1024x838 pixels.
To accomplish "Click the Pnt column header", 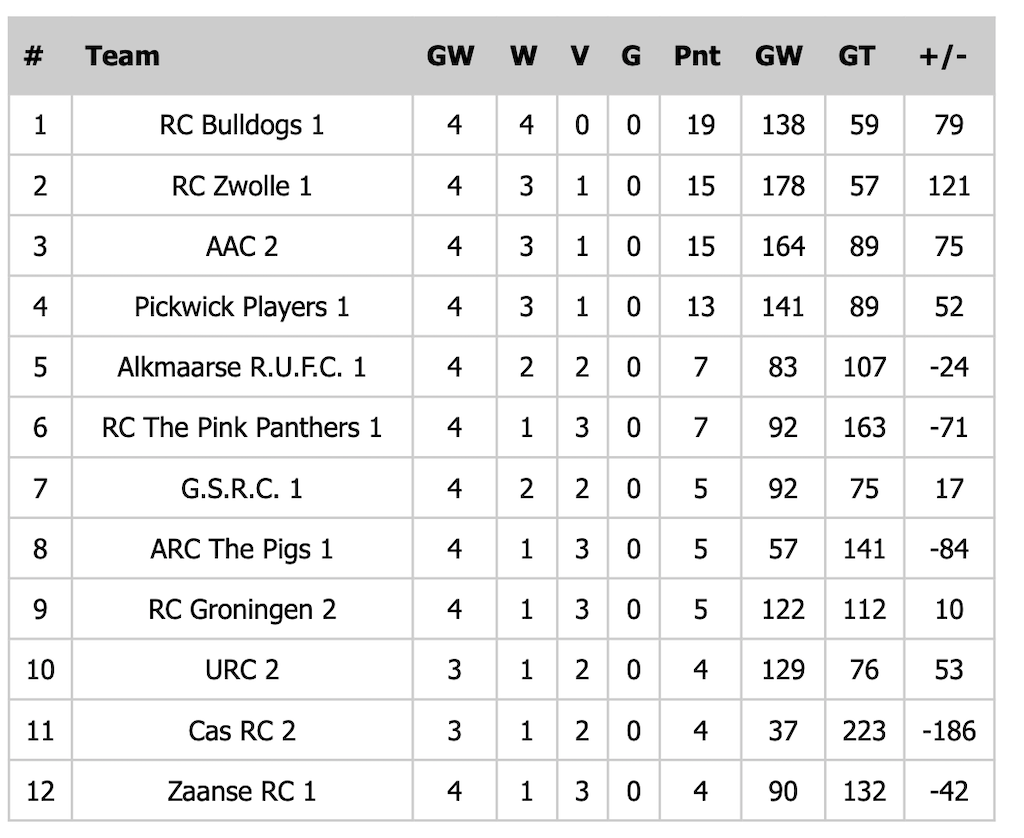I will point(697,56).
